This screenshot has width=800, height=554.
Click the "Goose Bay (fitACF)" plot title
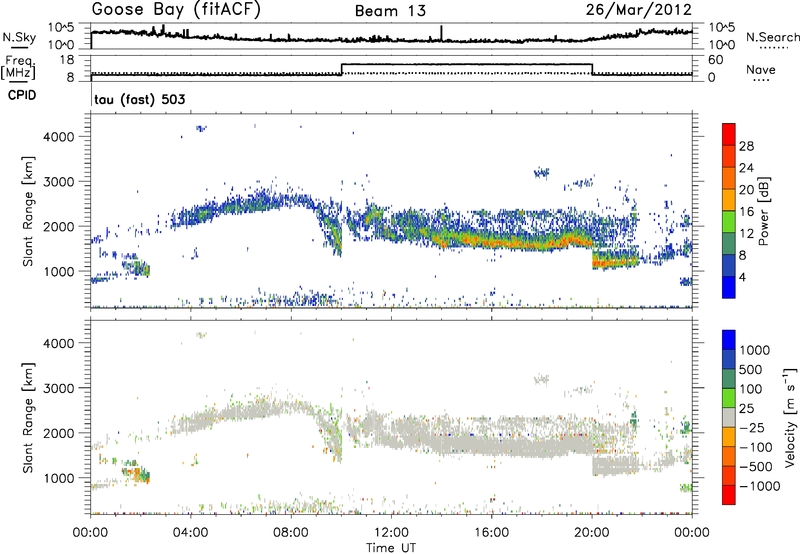coord(176,9)
